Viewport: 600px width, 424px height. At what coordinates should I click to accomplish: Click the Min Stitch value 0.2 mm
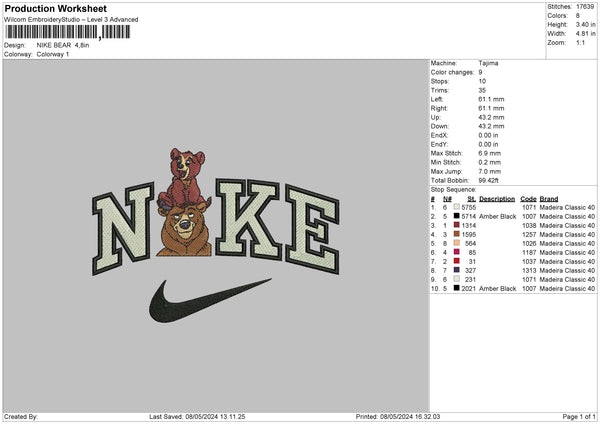pyautogui.click(x=489, y=162)
